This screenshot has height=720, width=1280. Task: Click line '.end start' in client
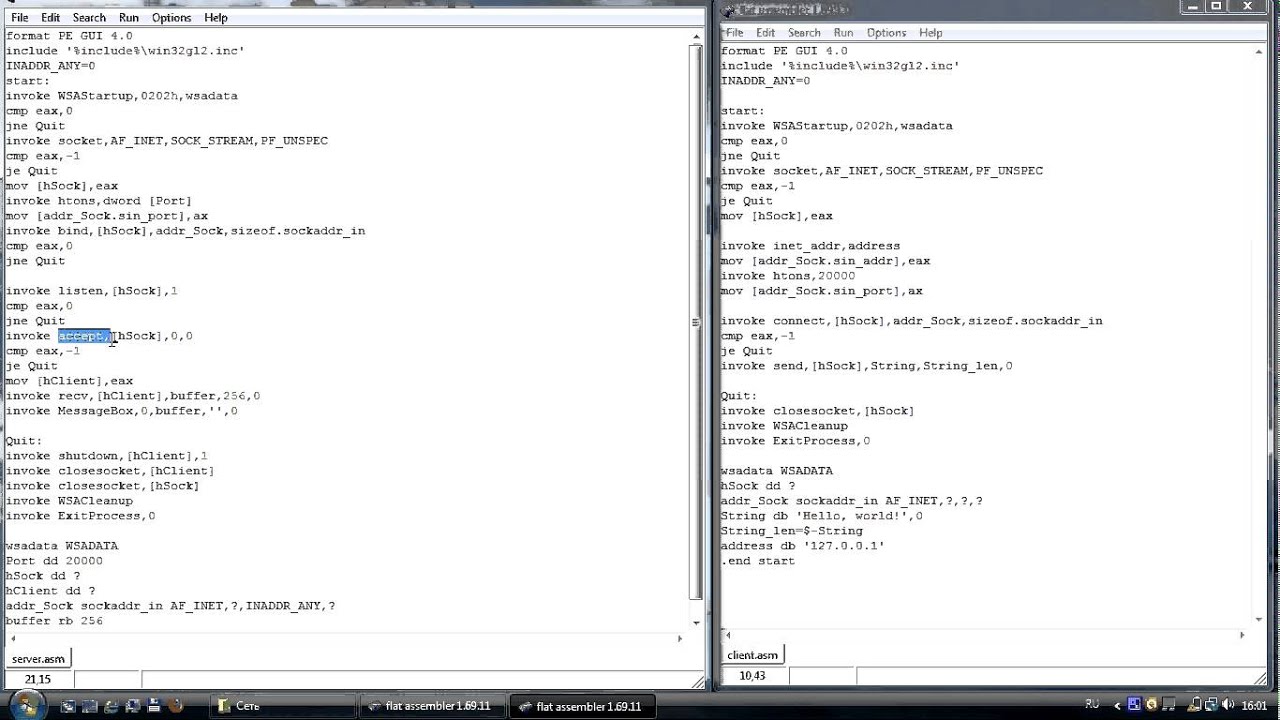pos(758,561)
